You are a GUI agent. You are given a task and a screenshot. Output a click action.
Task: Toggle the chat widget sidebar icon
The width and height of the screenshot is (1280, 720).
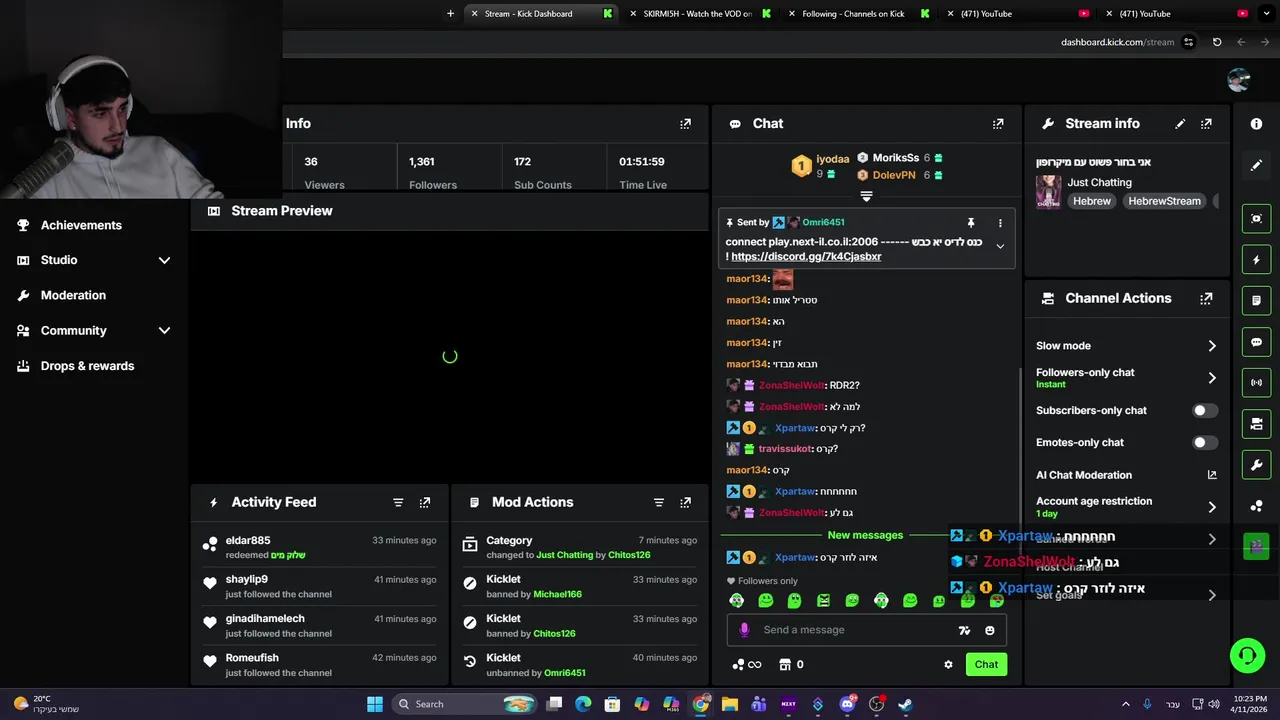coord(1256,342)
